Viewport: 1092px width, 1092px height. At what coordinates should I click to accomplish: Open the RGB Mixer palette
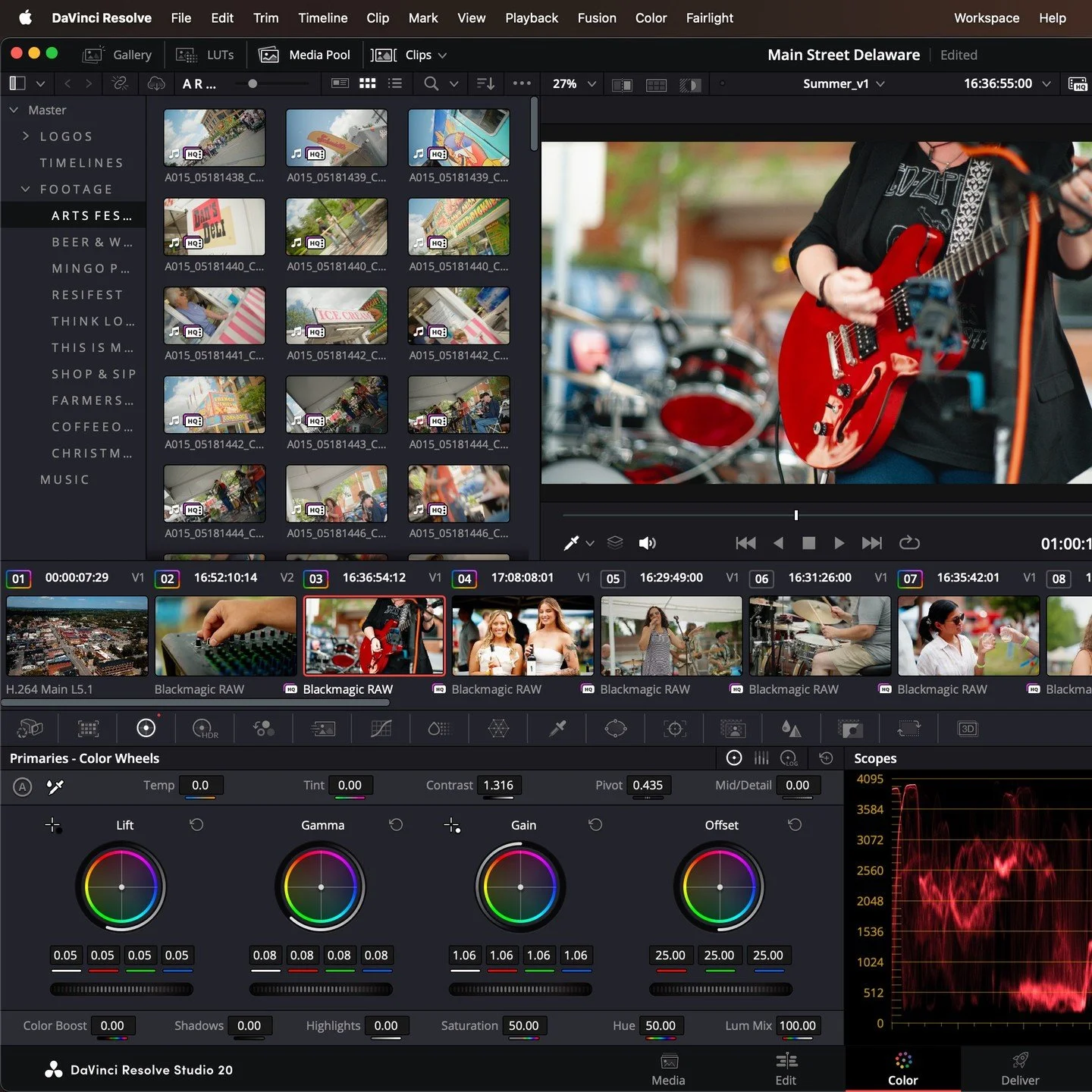(264, 729)
